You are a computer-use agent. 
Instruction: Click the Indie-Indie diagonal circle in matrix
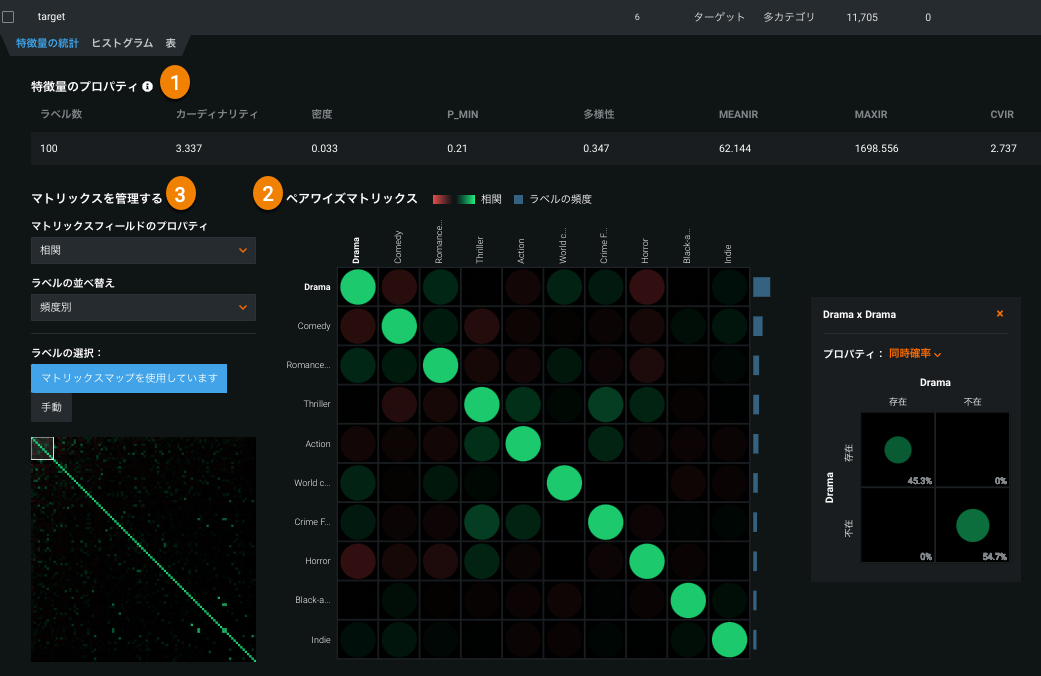[x=729, y=638]
